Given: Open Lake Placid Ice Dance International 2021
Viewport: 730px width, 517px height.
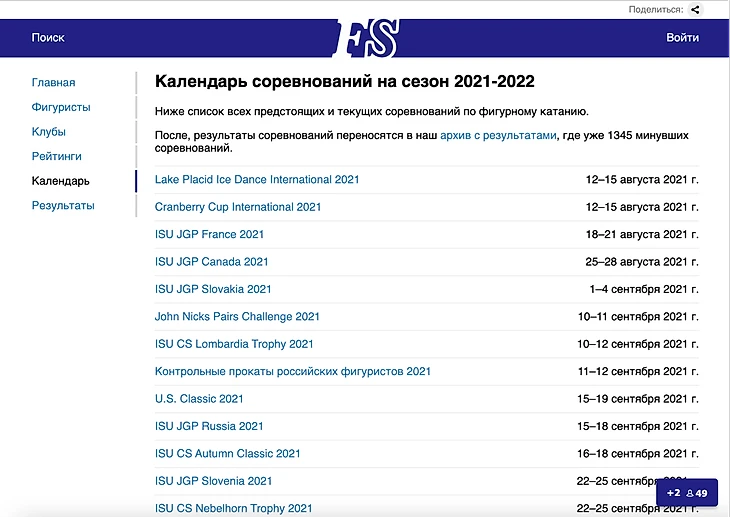Looking at the screenshot, I should tap(257, 180).
